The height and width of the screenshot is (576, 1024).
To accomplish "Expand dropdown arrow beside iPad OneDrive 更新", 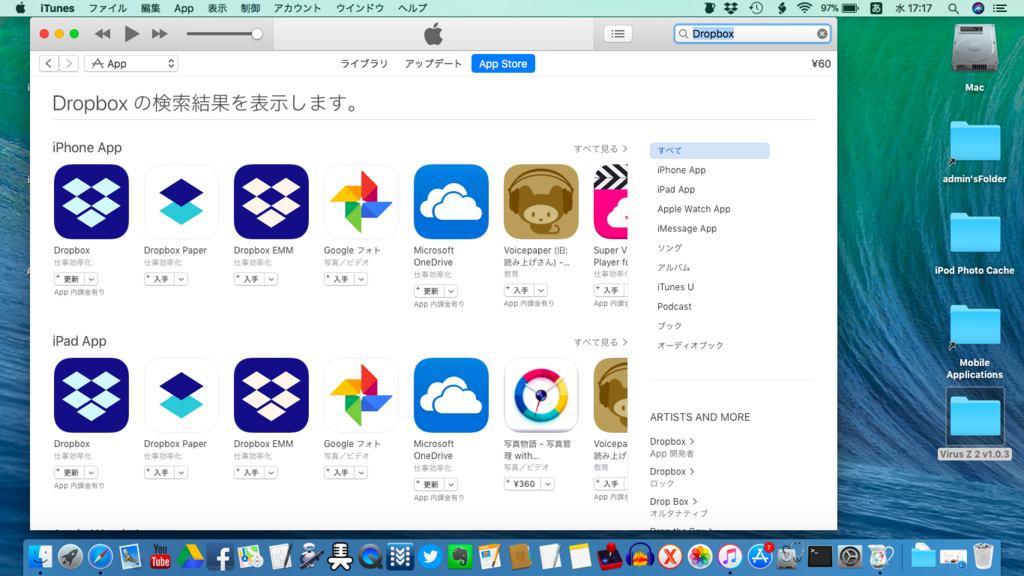I will click(451, 484).
